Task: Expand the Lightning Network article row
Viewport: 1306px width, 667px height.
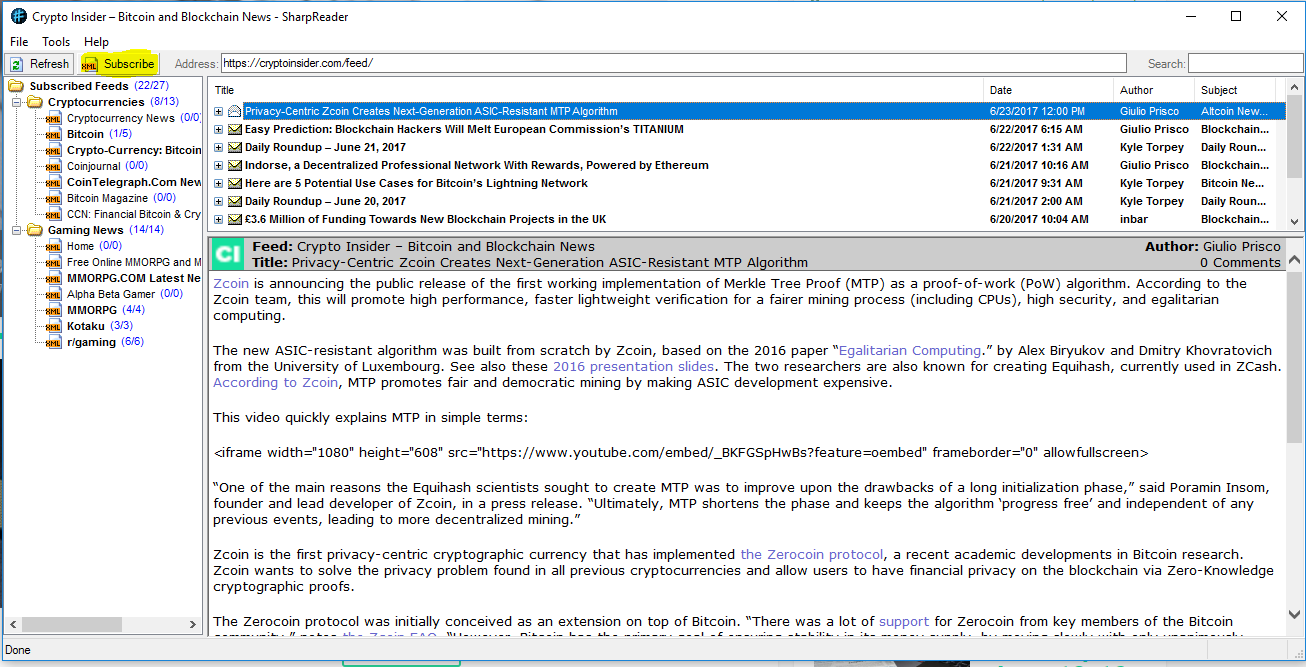Action: [x=219, y=183]
